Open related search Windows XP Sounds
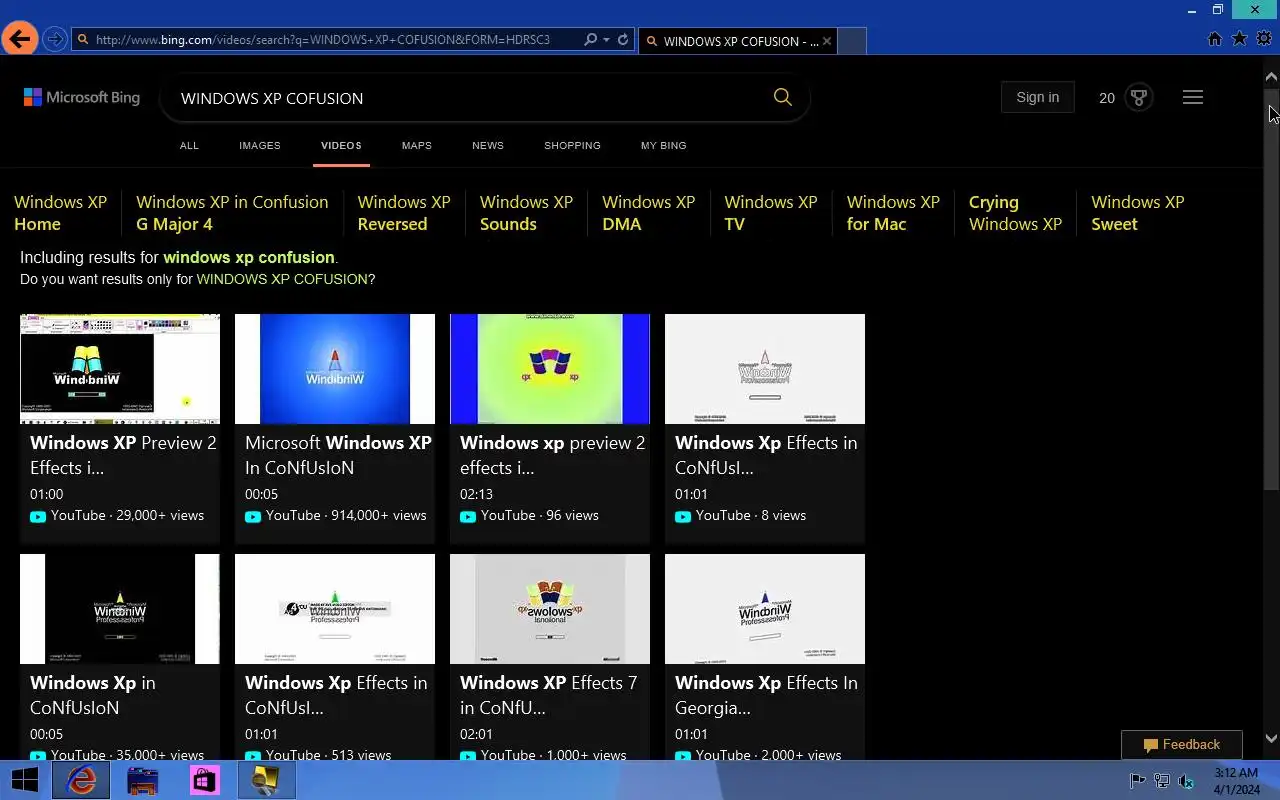The width and height of the screenshot is (1280, 800). coord(526,213)
